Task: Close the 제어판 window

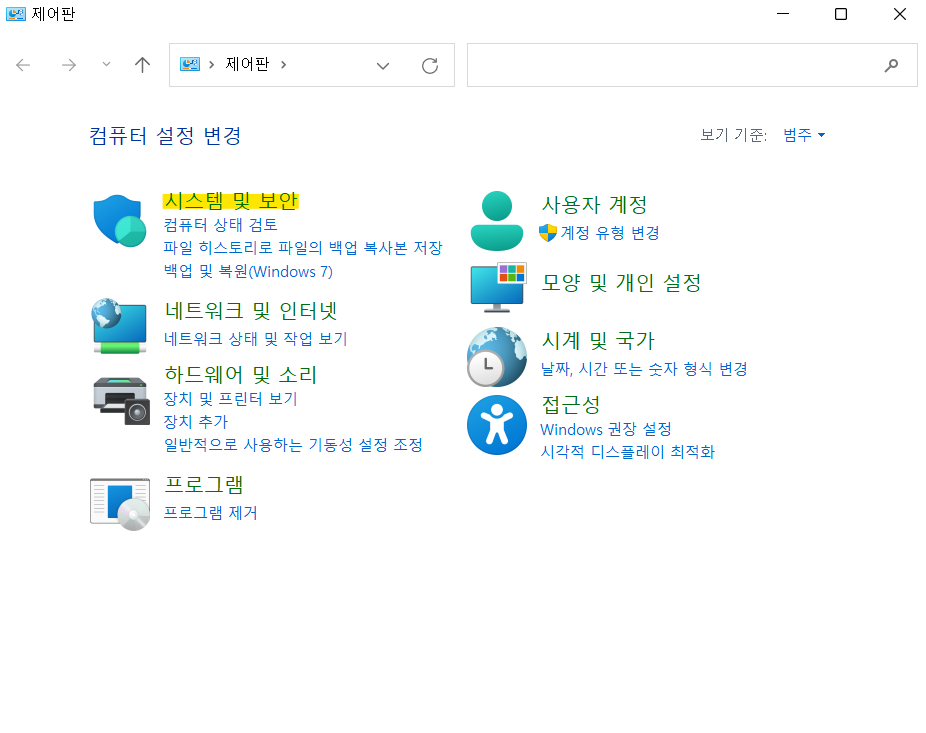Action: tap(899, 14)
